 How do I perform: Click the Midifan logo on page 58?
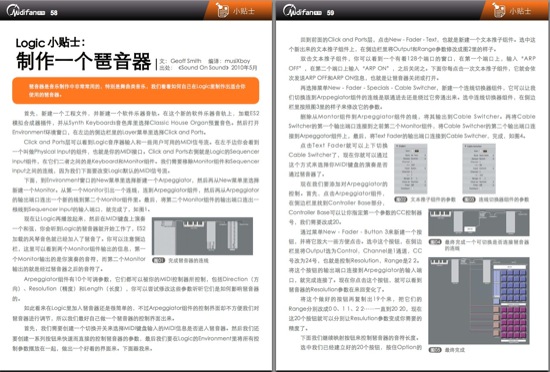25,11
